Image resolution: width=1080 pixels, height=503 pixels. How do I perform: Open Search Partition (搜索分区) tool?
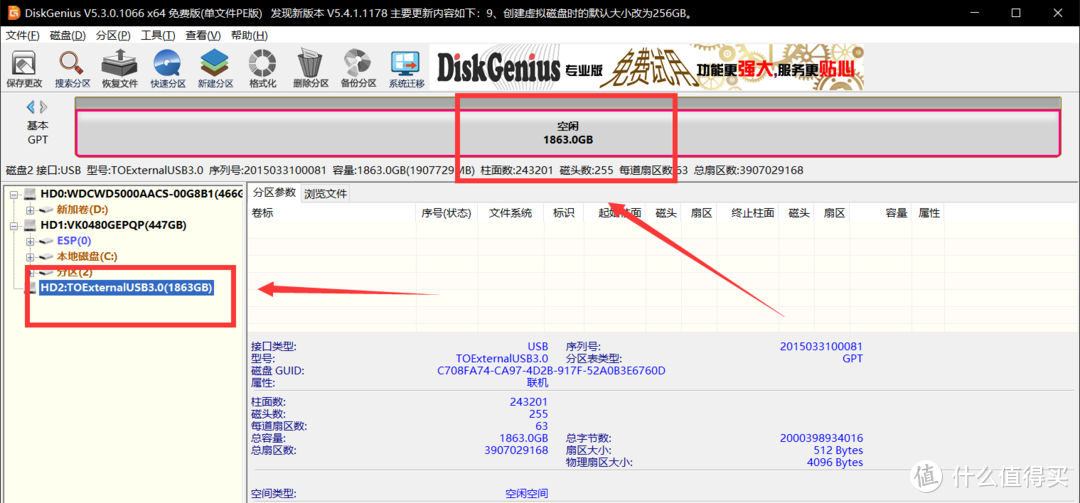pos(72,69)
